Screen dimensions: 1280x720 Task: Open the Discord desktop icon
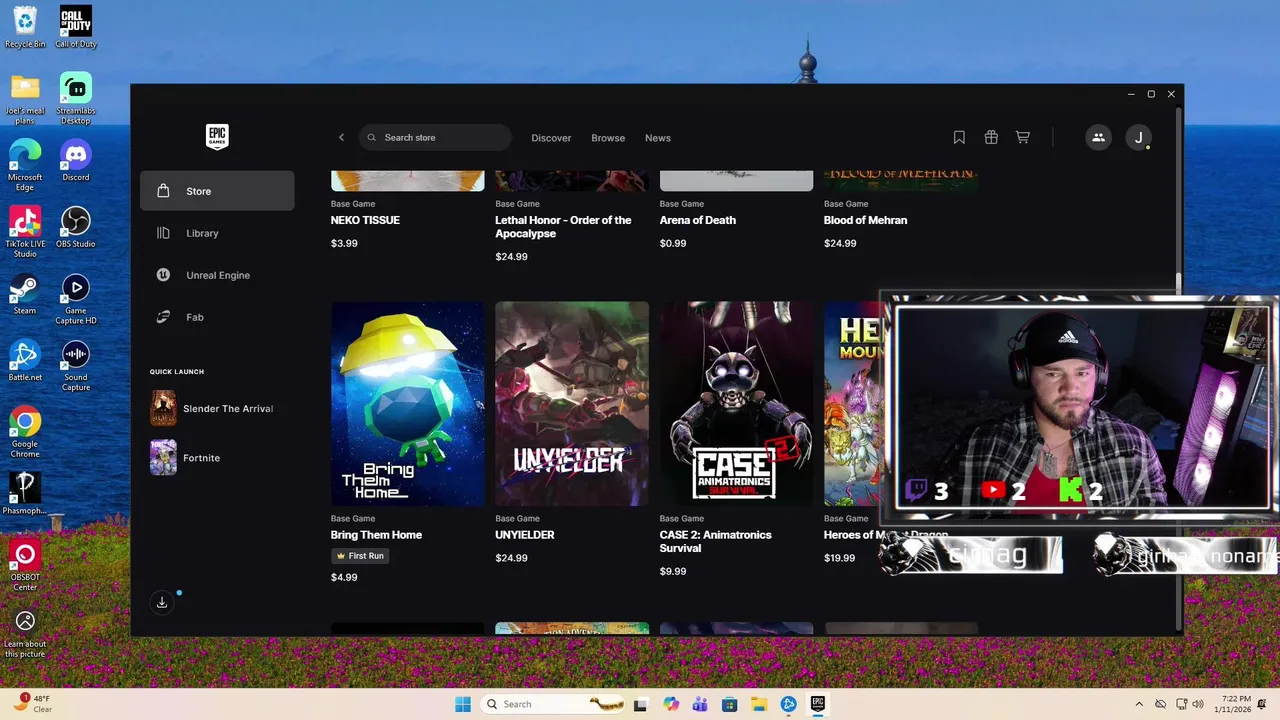click(76, 160)
